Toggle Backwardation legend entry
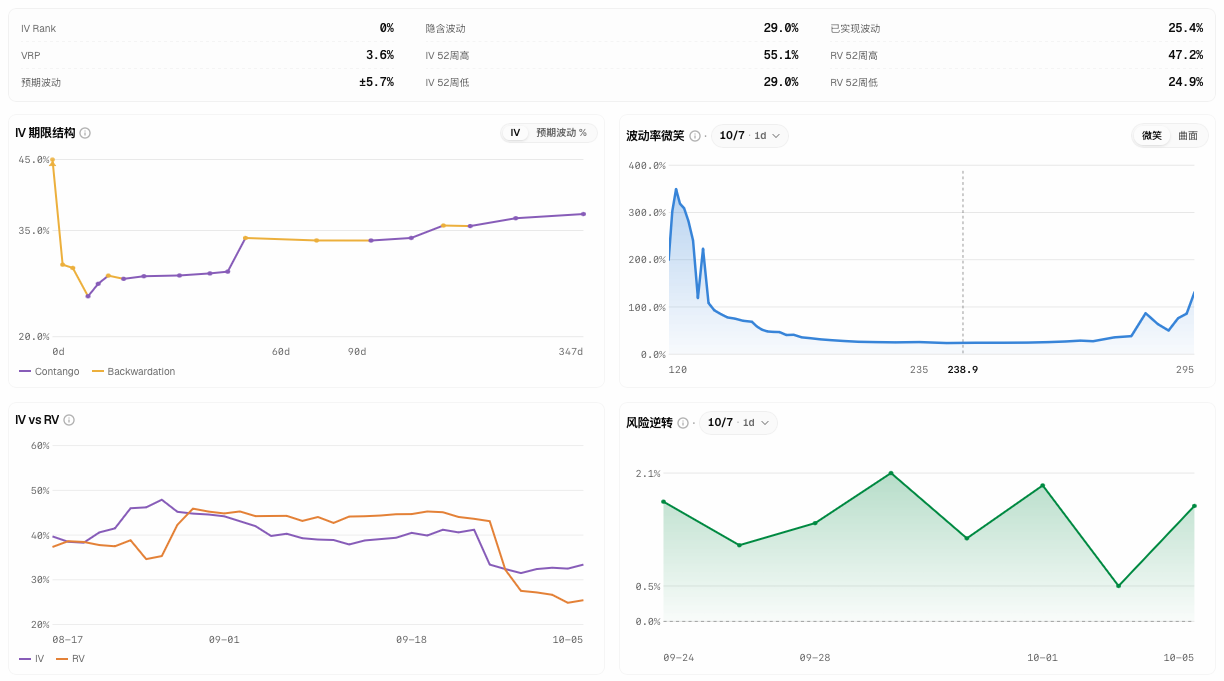1224x681 pixels. (133, 372)
